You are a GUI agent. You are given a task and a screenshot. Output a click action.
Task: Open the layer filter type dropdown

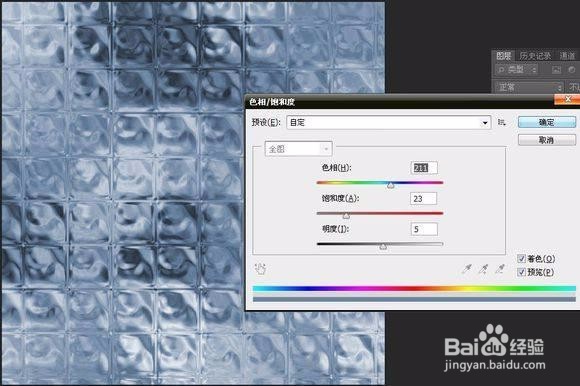tap(516, 70)
